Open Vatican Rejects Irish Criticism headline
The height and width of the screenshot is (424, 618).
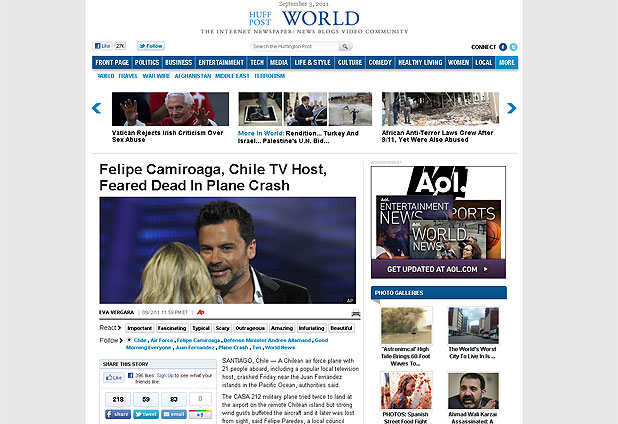[168, 136]
